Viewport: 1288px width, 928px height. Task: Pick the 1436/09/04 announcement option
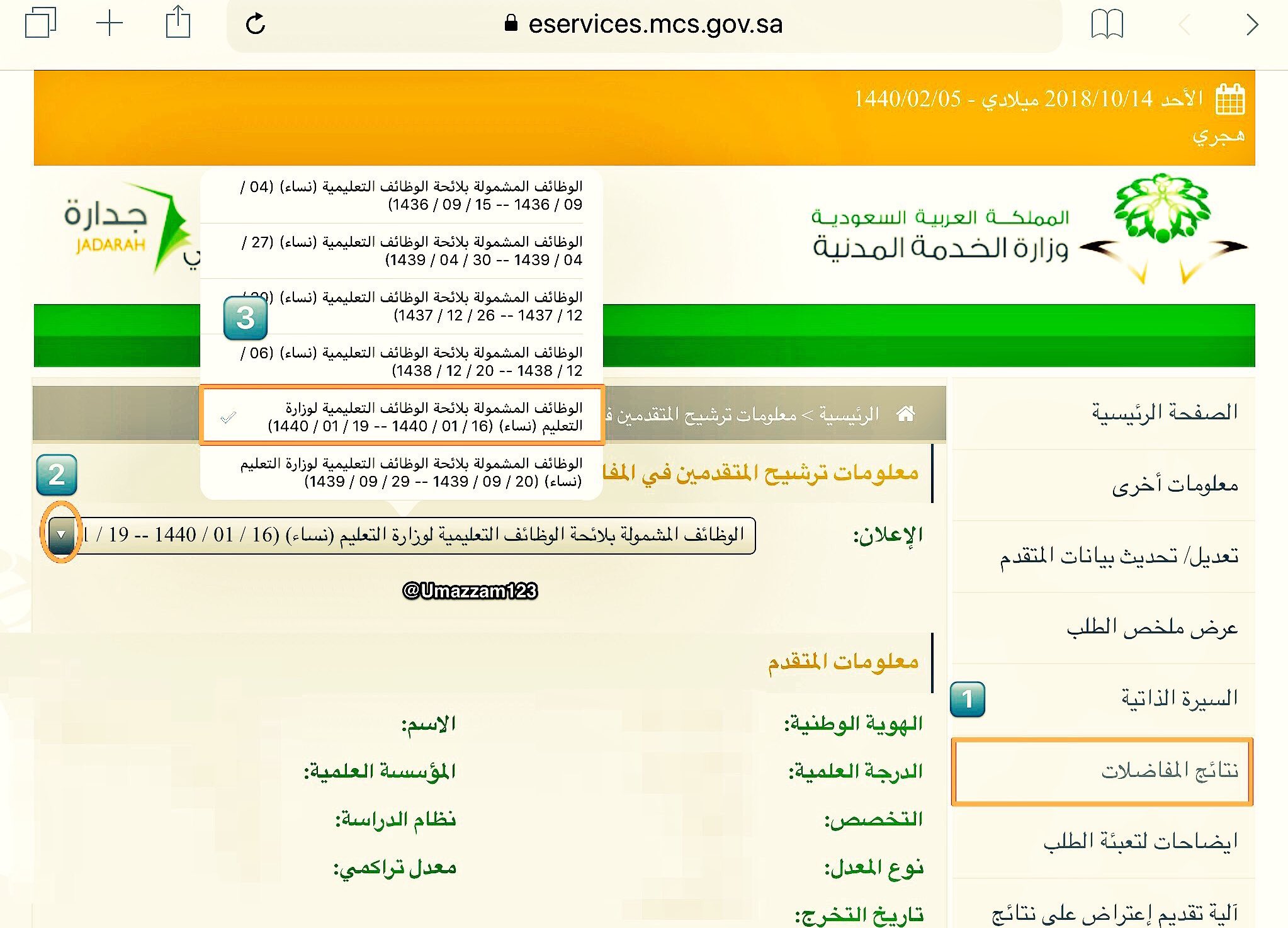(x=402, y=195)
